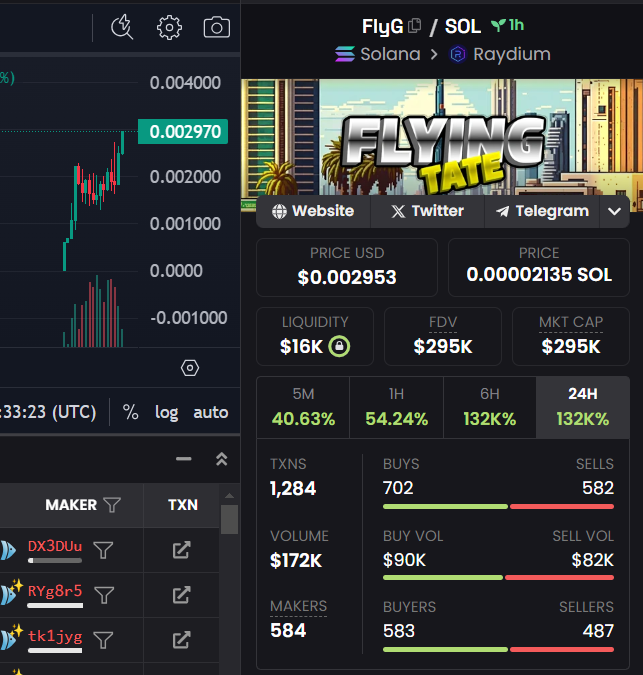Open DX3DUu transaction in explorer
643x675 pixels.
coord(181,550)
